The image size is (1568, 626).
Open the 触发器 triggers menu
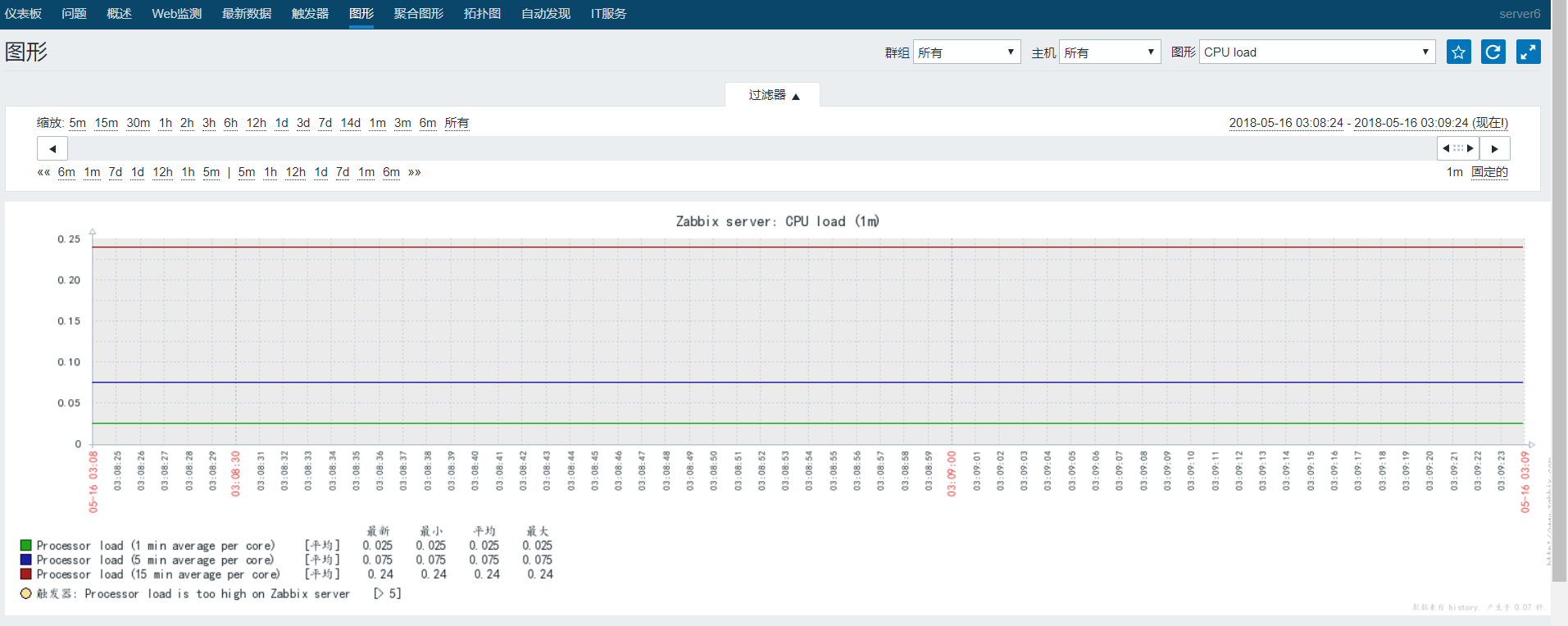(310, 14)
